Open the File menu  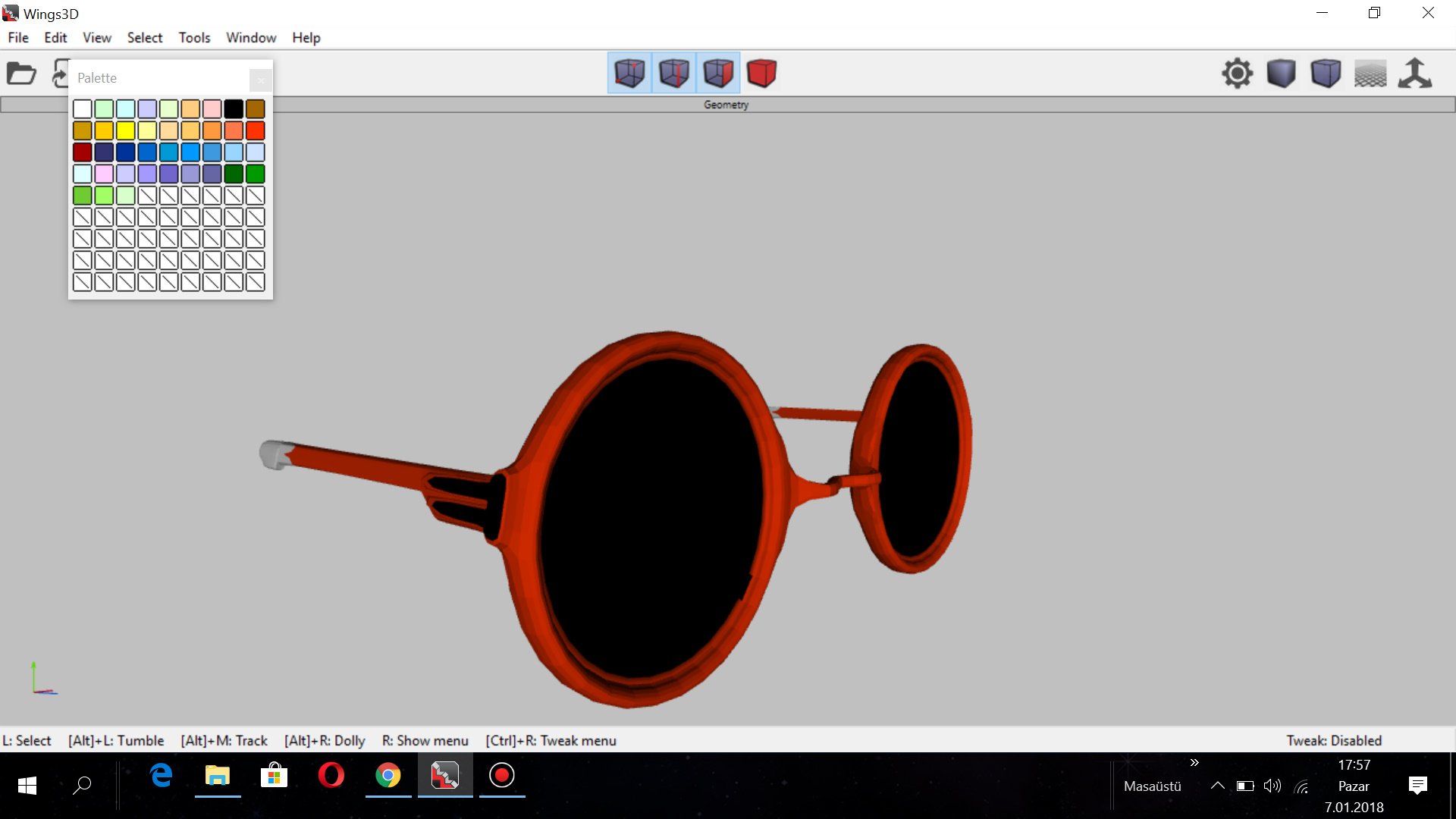(x=17, y=37)
